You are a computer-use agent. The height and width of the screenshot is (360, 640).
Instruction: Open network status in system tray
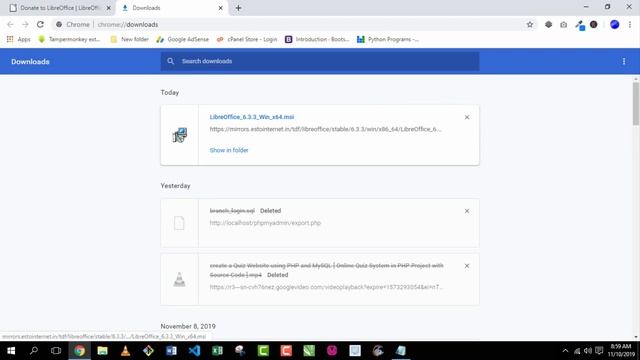(x=577, y=351)
